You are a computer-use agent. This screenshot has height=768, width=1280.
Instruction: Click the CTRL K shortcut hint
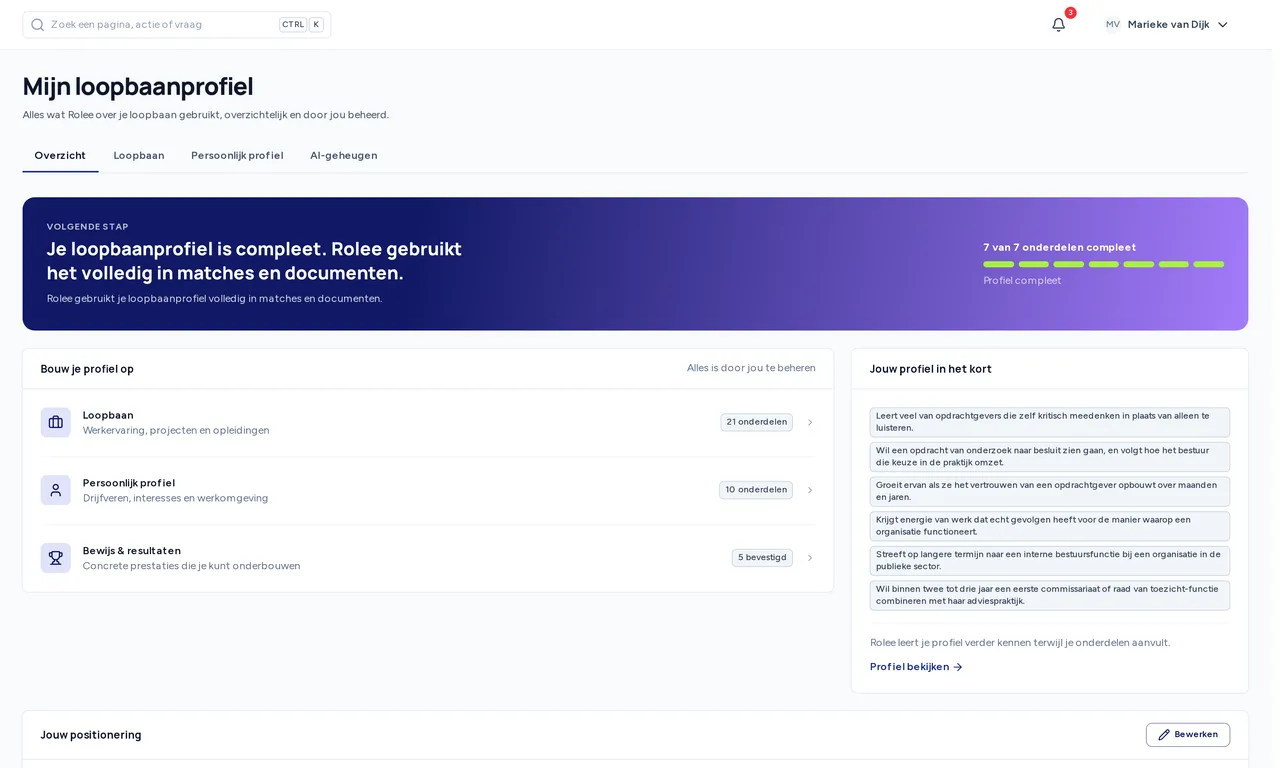[301, 25]
